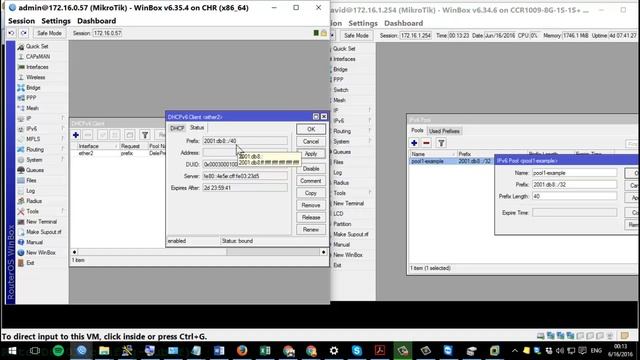The height and width of the screenshot is (360, 640).
Task: Click Make Supout.rif in left WinBox sidebar
Action: [x=43, y=232]
